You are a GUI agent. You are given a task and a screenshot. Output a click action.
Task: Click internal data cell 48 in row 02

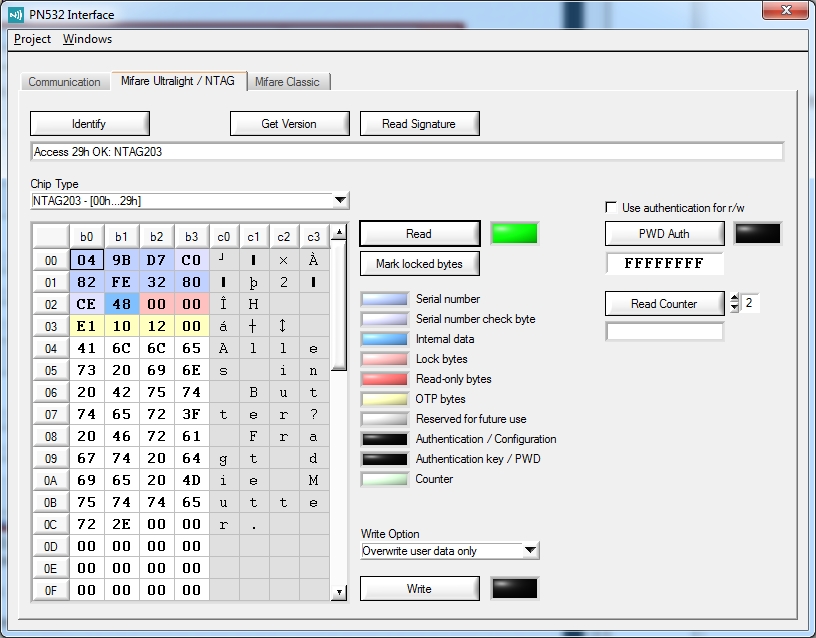122,304
